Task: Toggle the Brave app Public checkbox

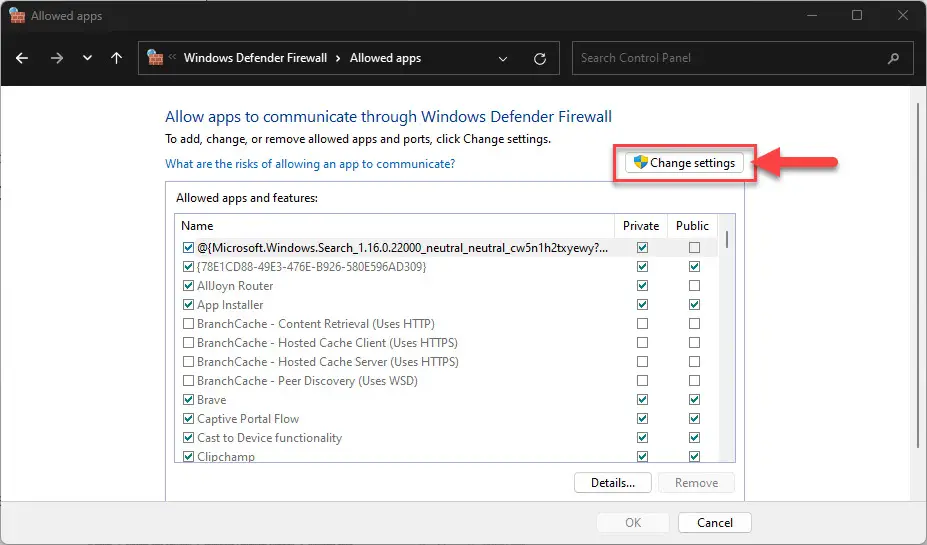Action: (693, 400)
